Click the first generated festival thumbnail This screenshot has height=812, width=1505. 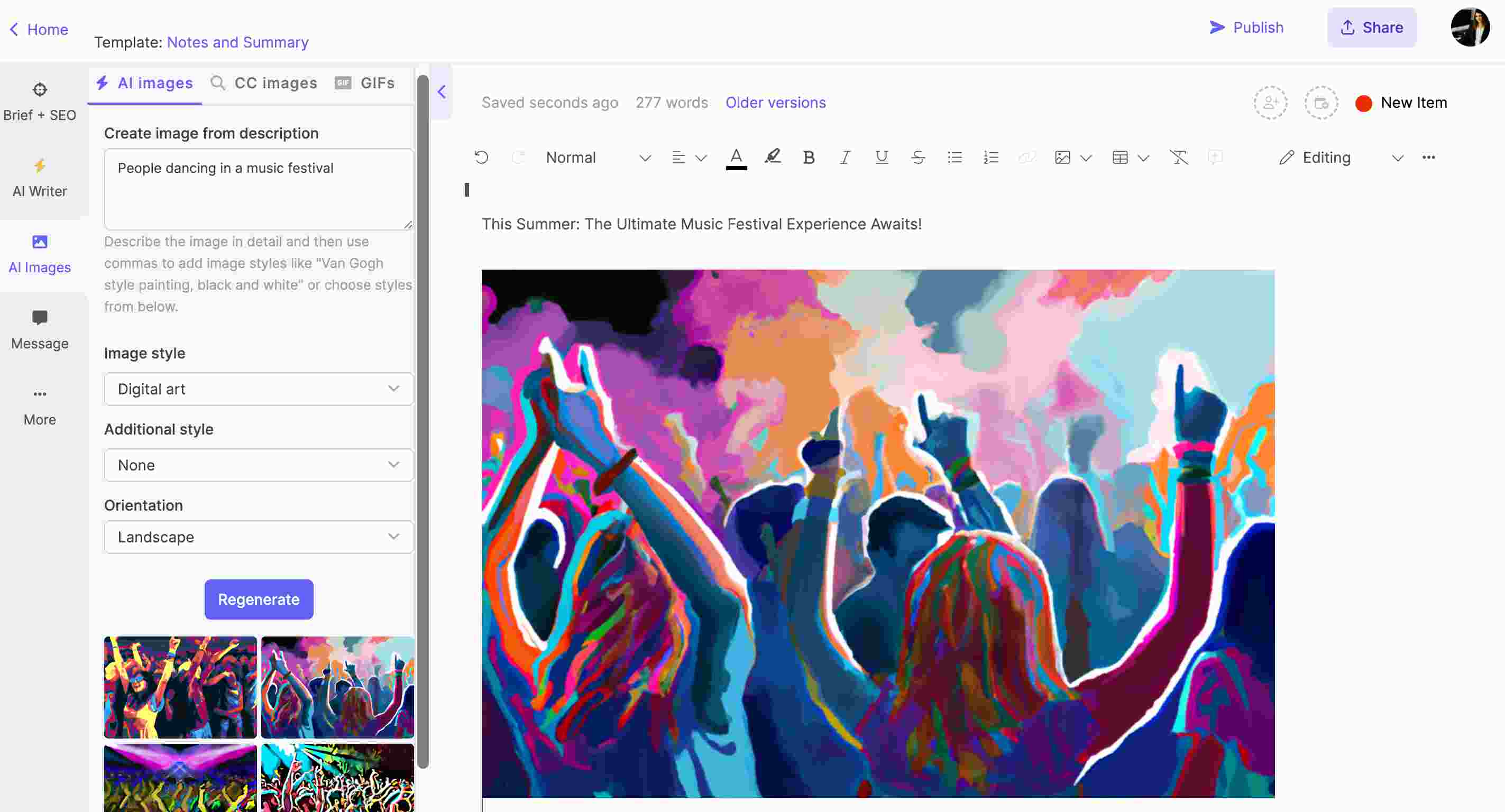180,686
